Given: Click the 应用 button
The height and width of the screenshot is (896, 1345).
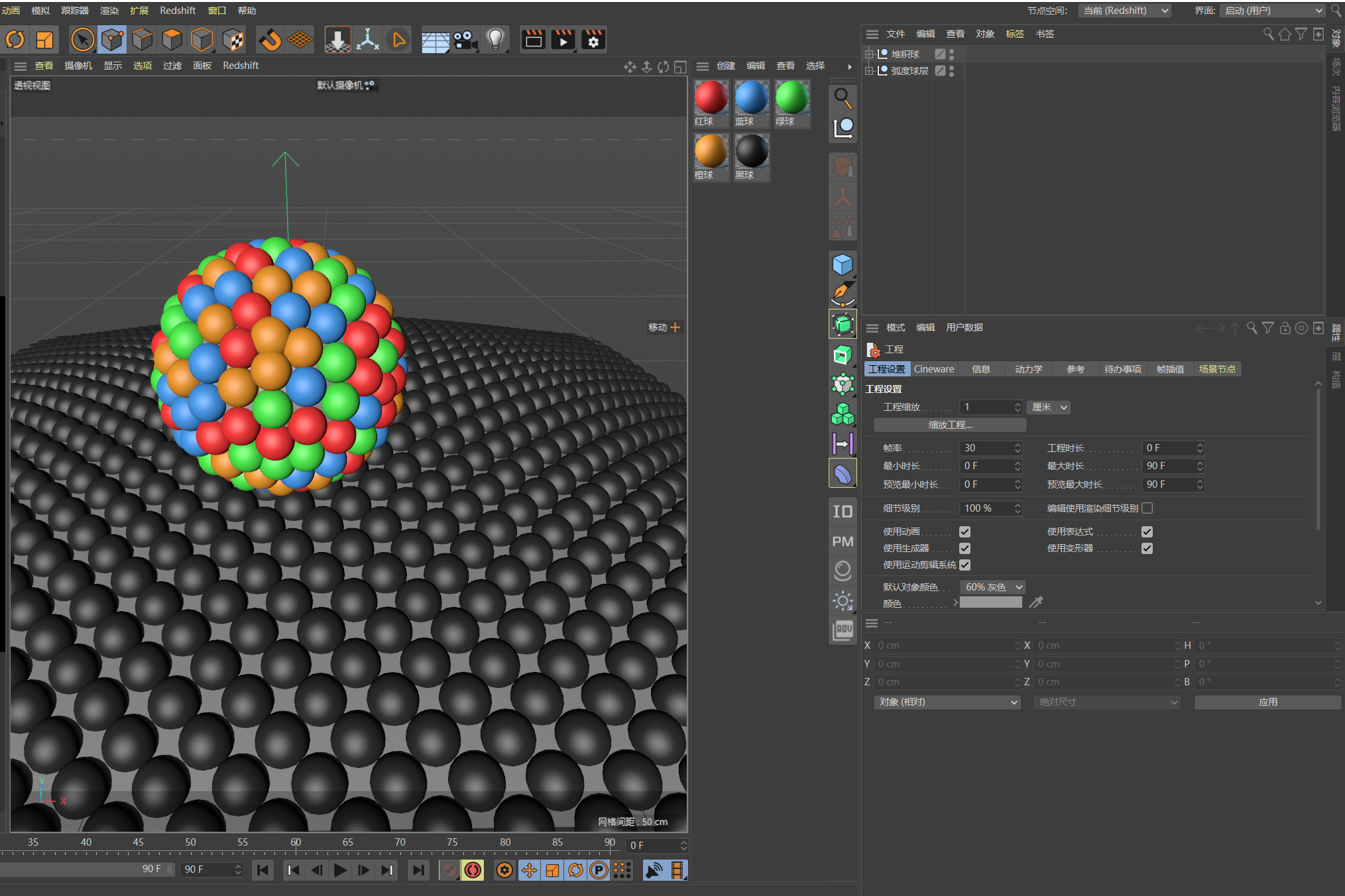Looking at the screenshot, I should pos(1267,702).
